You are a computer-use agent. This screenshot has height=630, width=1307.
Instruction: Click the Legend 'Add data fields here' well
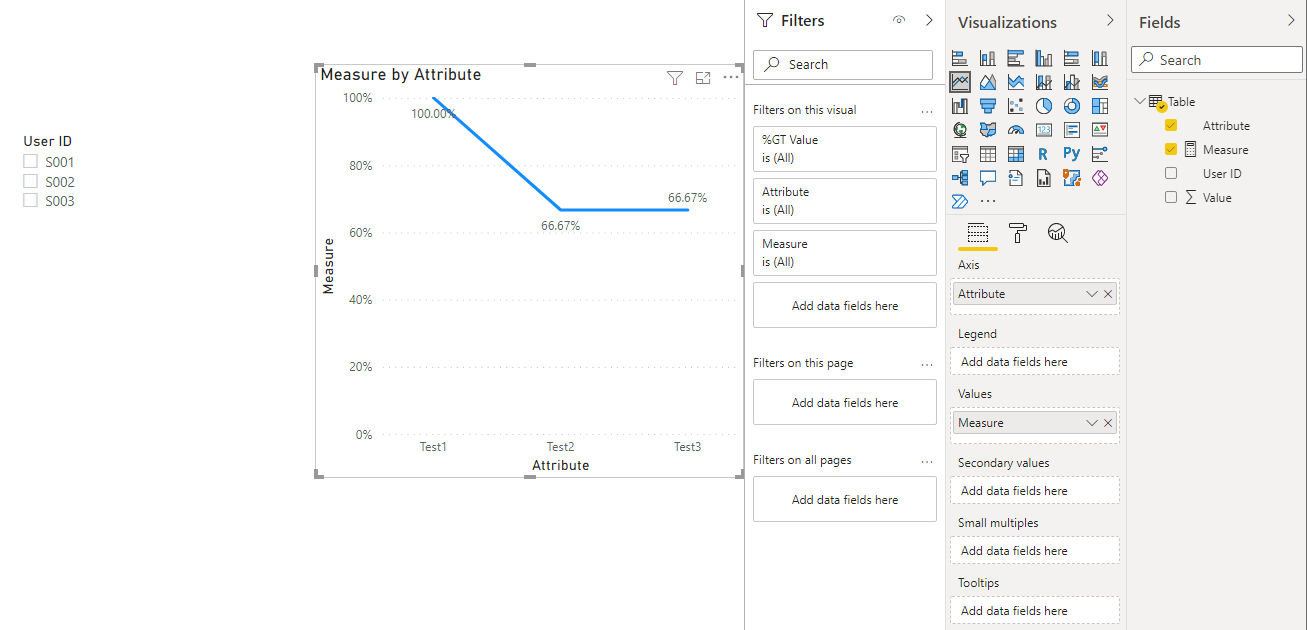[x=1037, y=361]
